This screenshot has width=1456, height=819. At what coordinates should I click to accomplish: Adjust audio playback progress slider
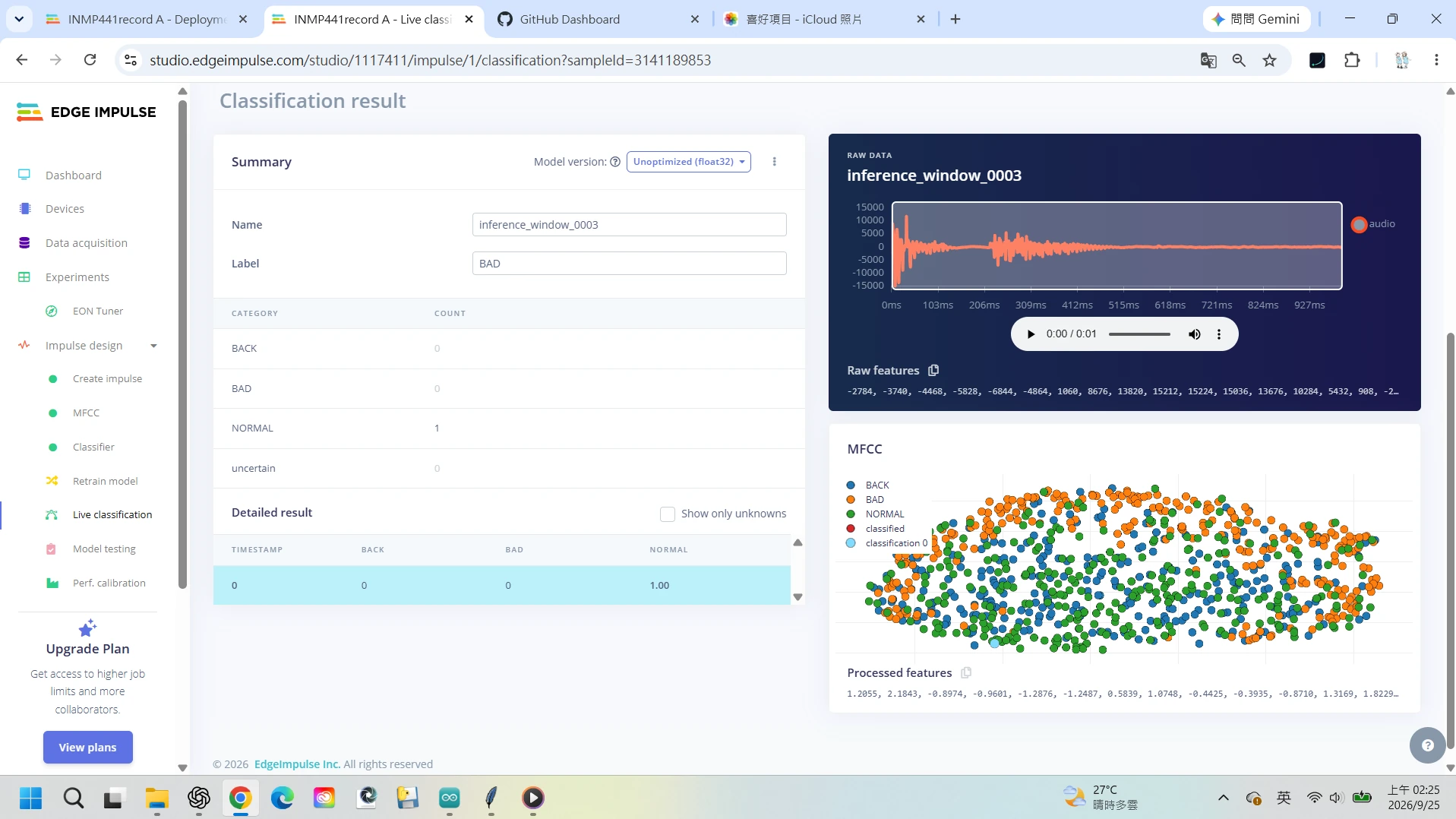[x=1139, y=334]
